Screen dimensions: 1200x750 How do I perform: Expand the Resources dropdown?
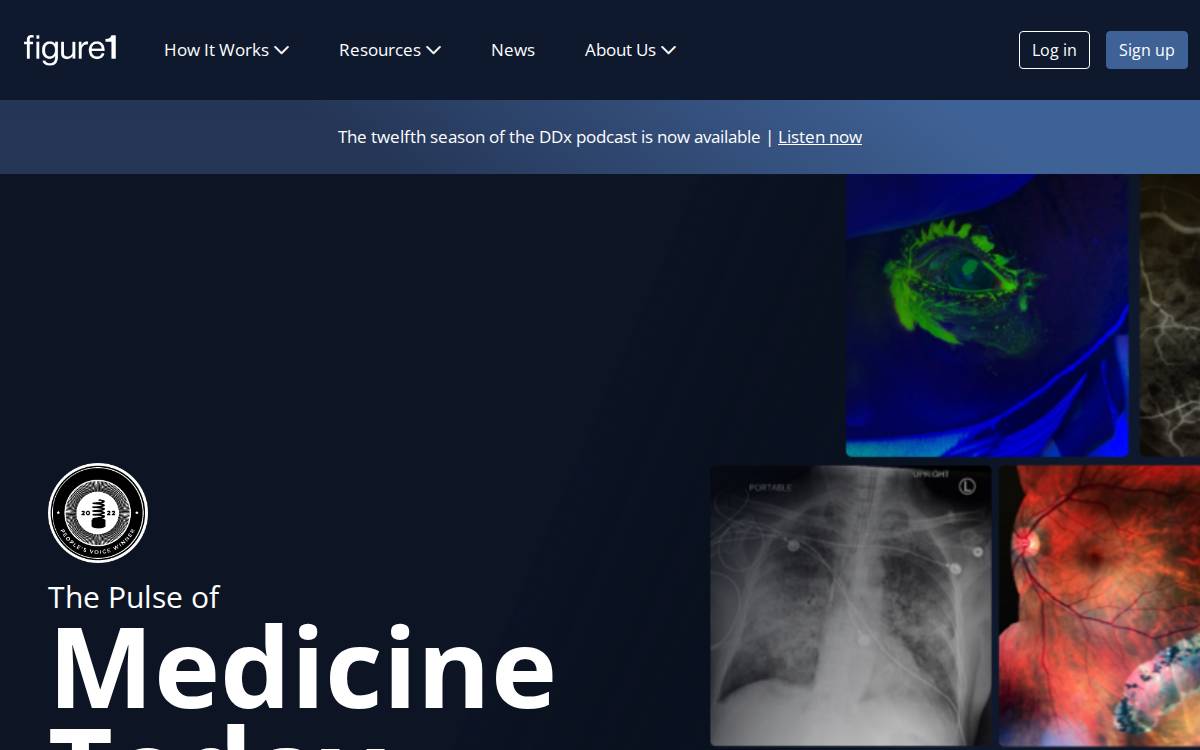pyautogui.click(x=390, y=50)
